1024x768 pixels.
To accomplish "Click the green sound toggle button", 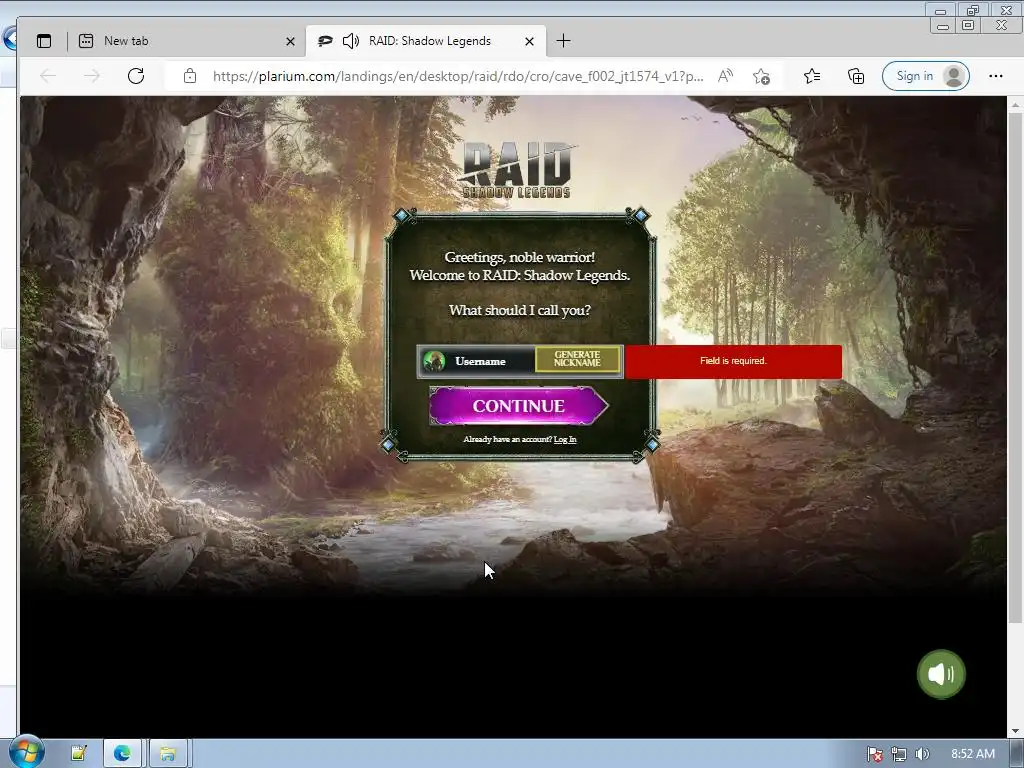I will click(x=940, y=674).
